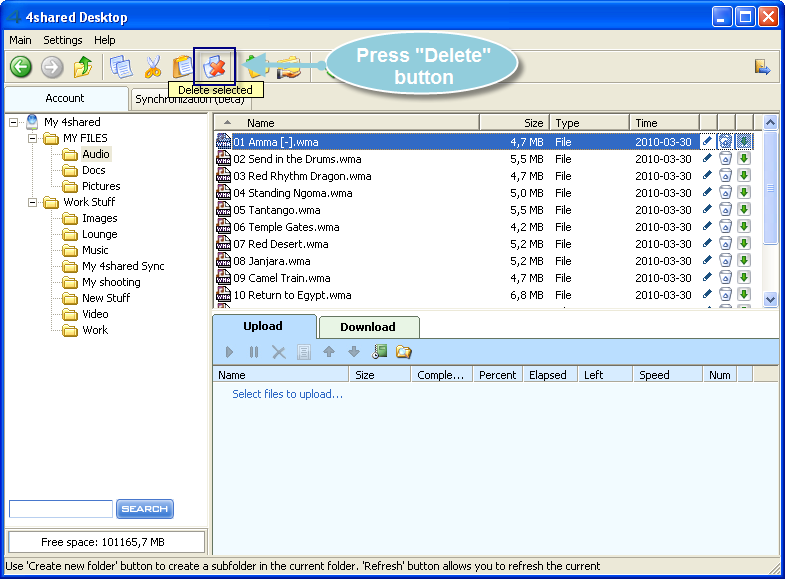
Task: Click rename pencil for 02 Send in the Drums.wma
Action: click(x=707, y=159)
